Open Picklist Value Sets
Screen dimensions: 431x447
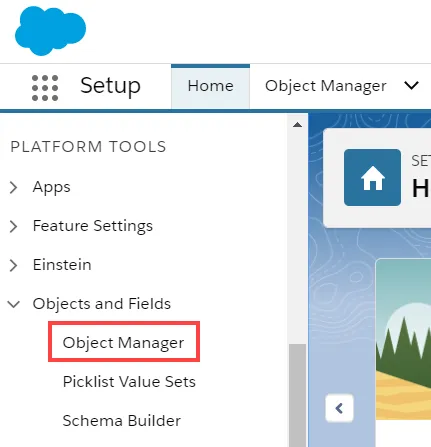pos(129,381)
